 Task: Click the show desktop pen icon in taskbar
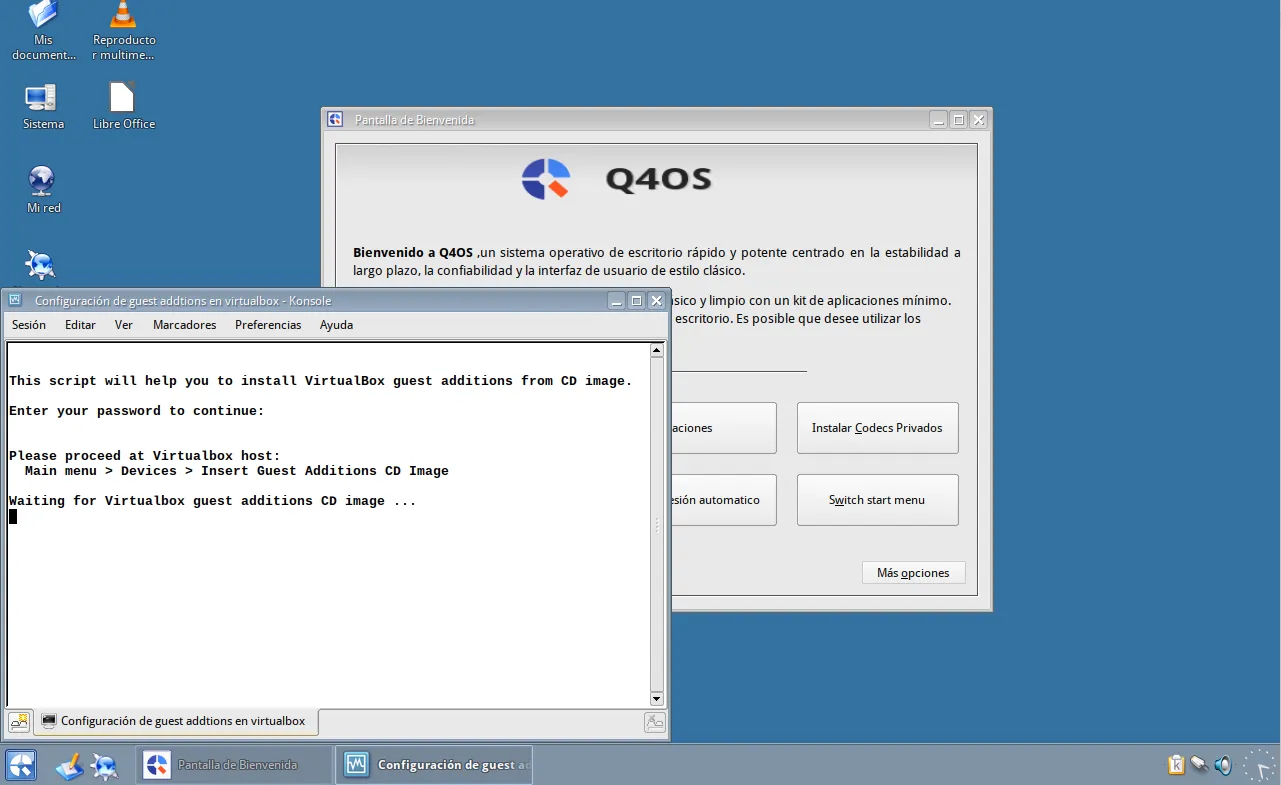pos(68,765)
